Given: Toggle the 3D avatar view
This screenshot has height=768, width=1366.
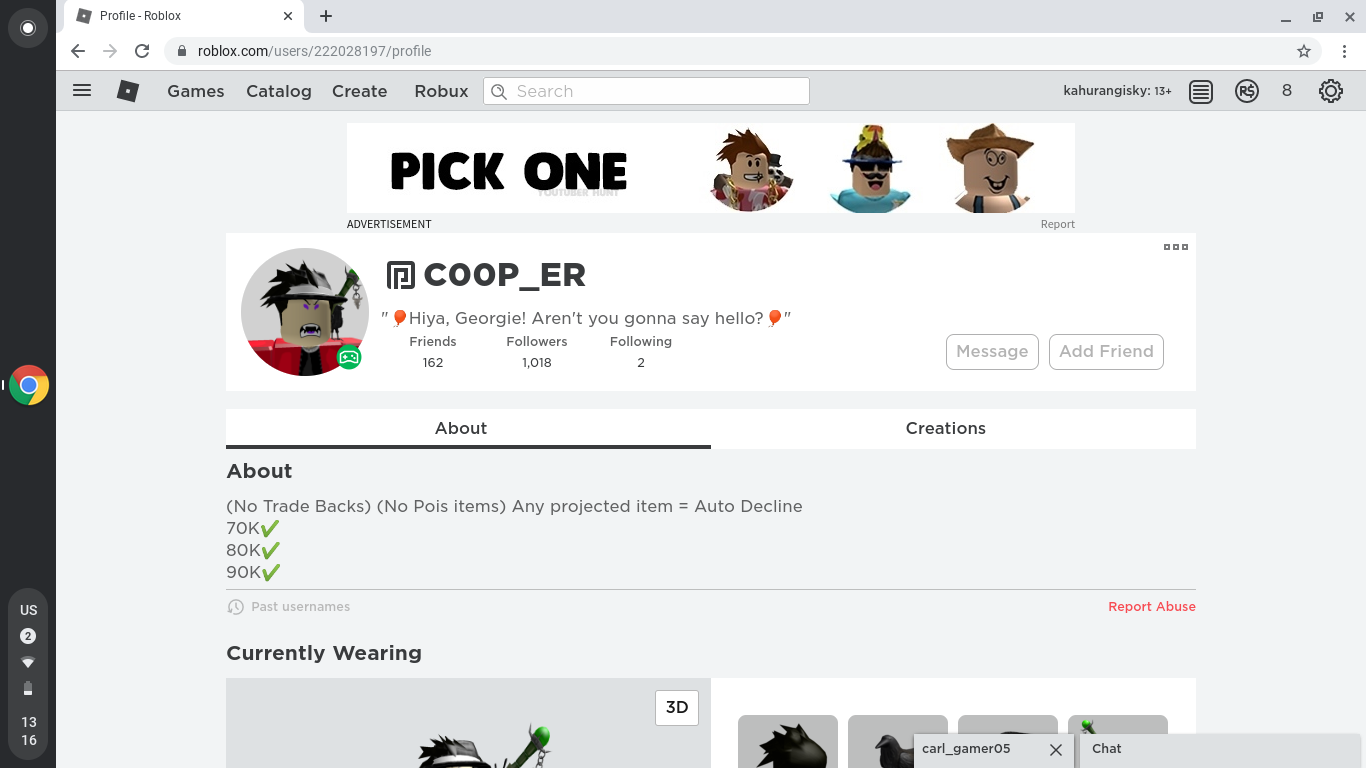Looking at the screenshot, I should point(677,708).
